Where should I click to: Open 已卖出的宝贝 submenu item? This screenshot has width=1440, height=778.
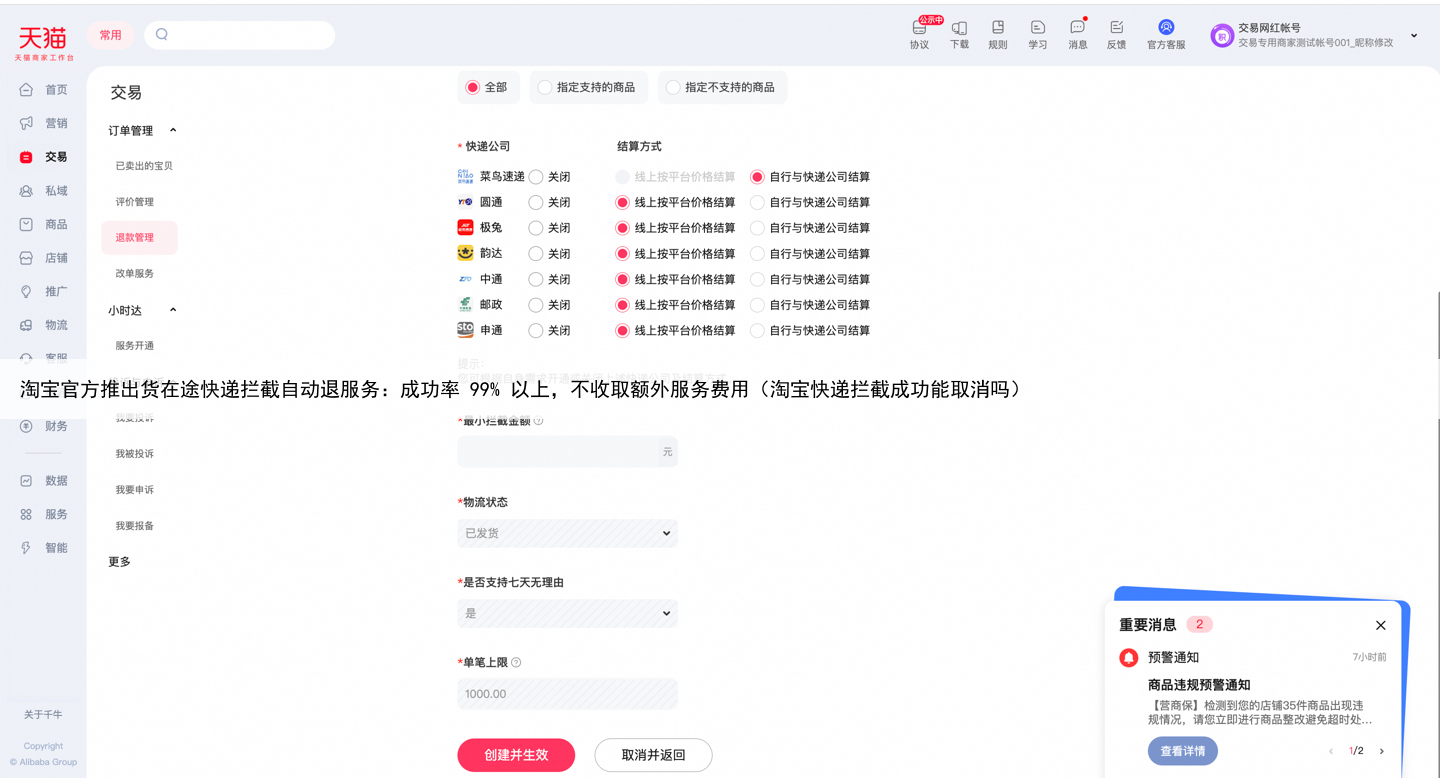tap(144, 166)
